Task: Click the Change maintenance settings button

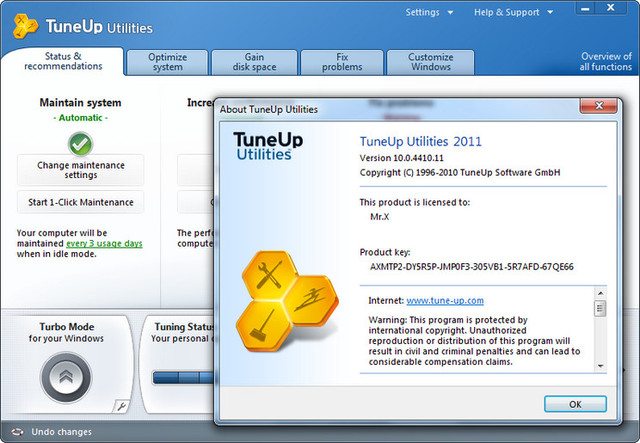Action: pyautogui.click(x=81, y=170)
